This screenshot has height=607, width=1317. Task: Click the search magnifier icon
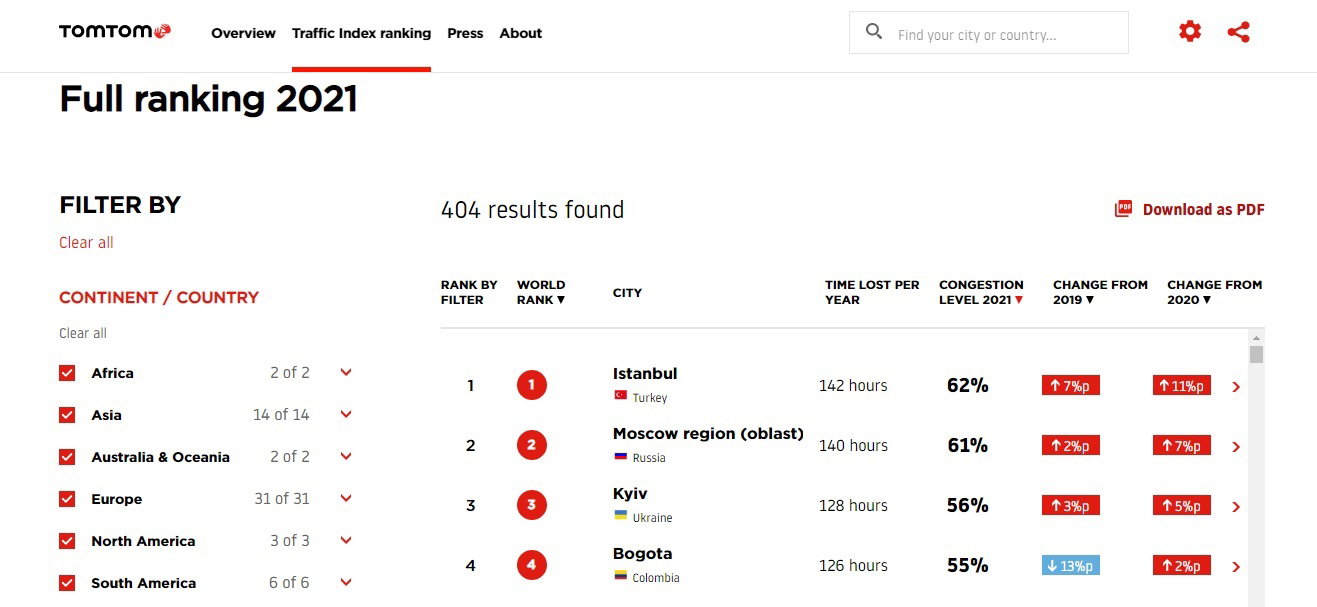click(874, 32)
